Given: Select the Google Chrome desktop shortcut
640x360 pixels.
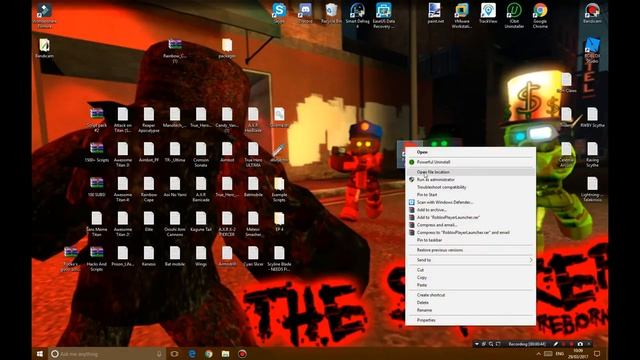Looking at the screenshot, I should pyautogui.click(x=540, y=16).
